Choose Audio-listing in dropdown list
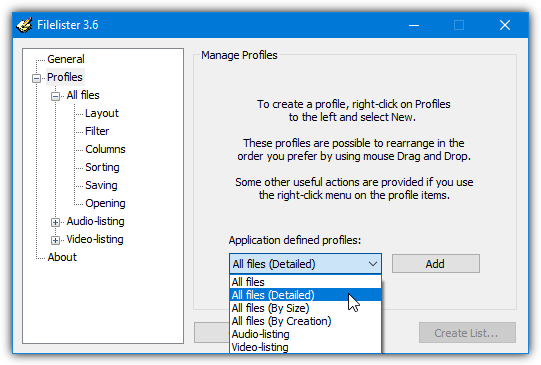Viewport: 541px width, 365px height. pyautogui.click(x=305, y=334)
